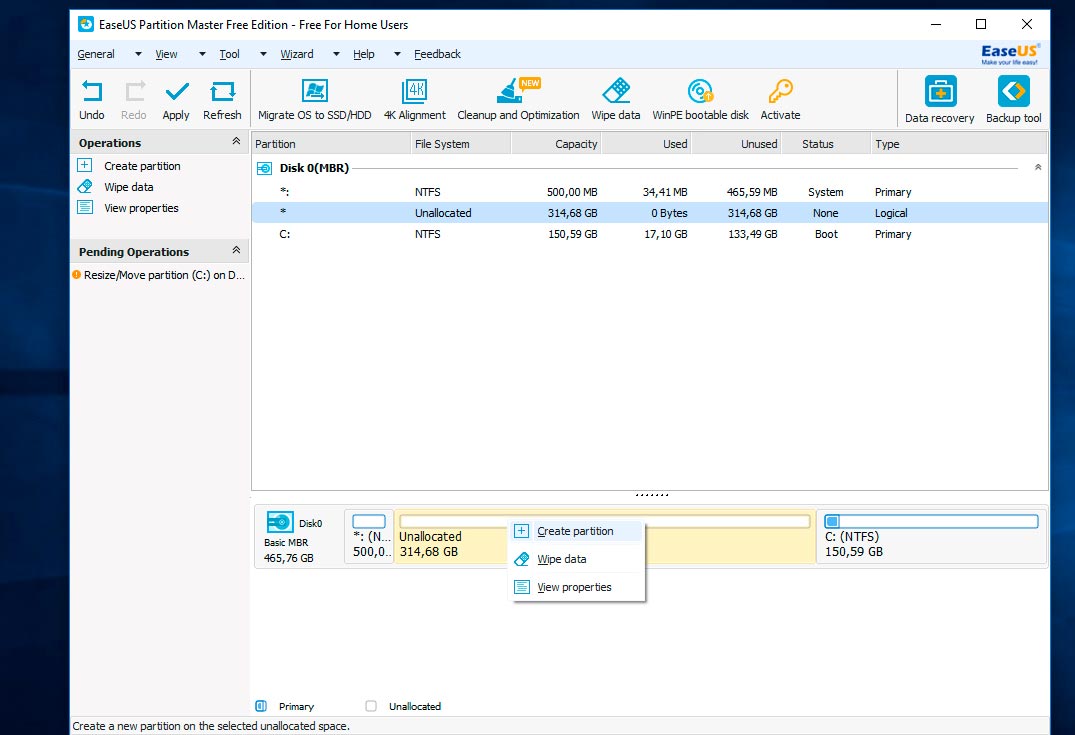
Task: Open the 4K Alignment tool
Action: (414, 99)
